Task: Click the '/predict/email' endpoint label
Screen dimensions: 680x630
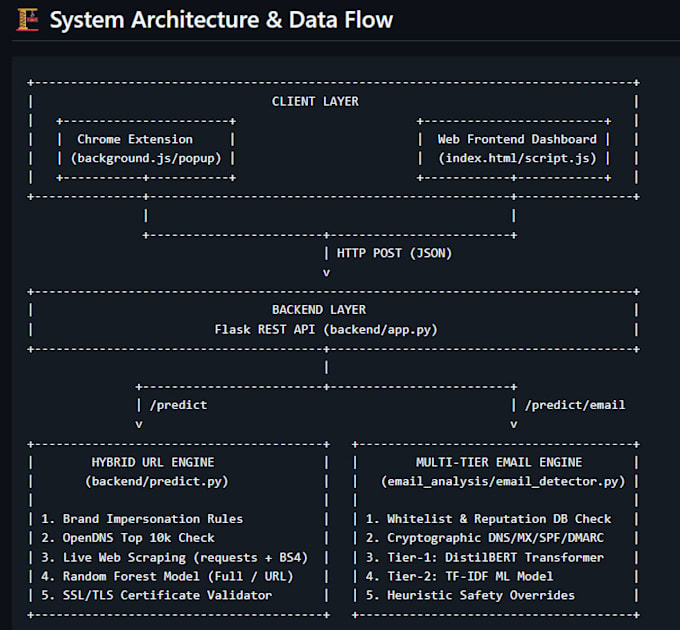Action: tap(575, 405)
